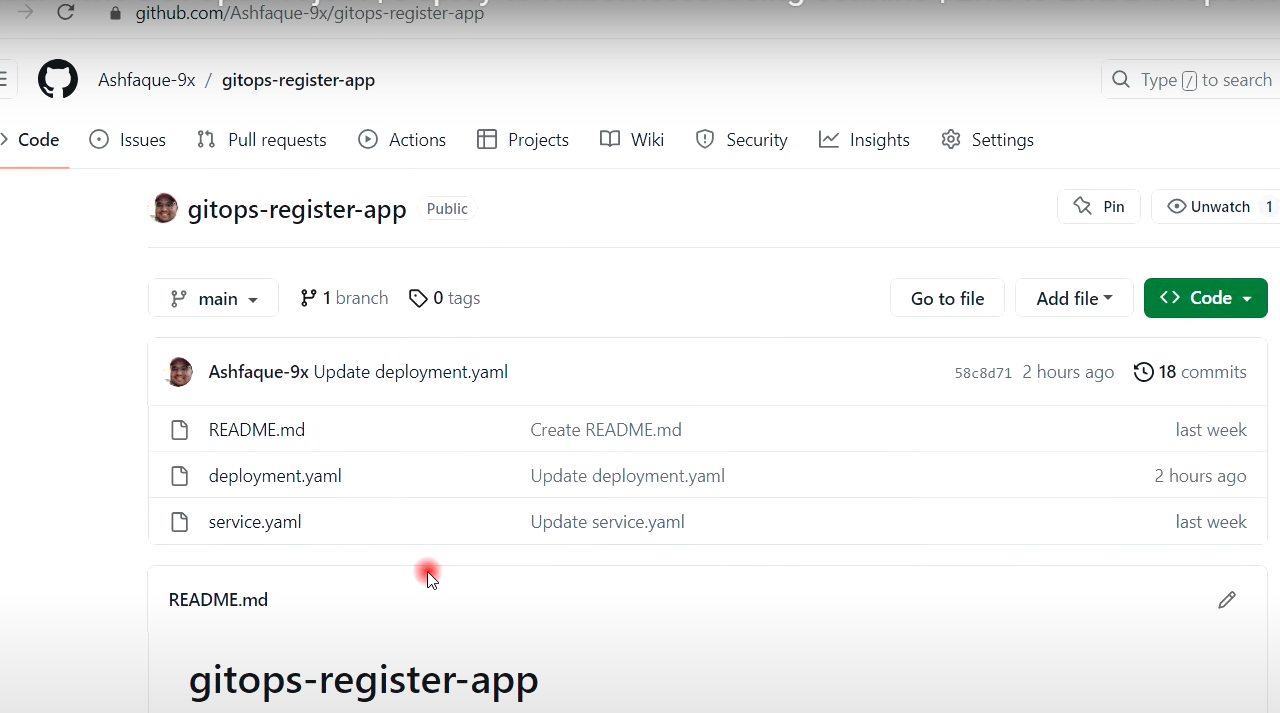Open the hamburger navigation menu
Screen dimensions: 1280x713
(x=4, y=80)
